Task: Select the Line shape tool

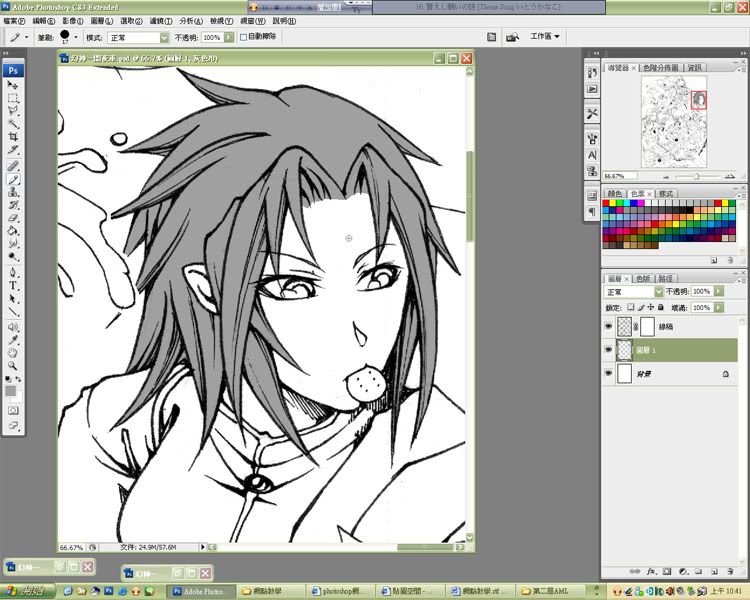Action: click(13, 311)
